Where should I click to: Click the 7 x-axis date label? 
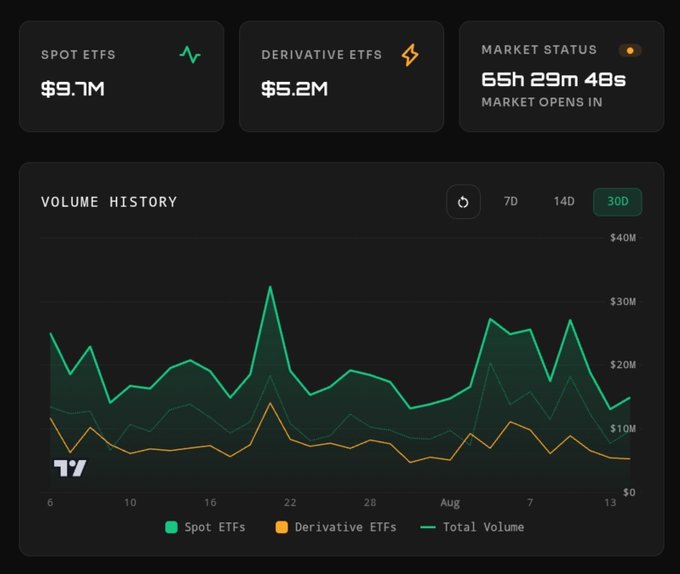point(530,502)
